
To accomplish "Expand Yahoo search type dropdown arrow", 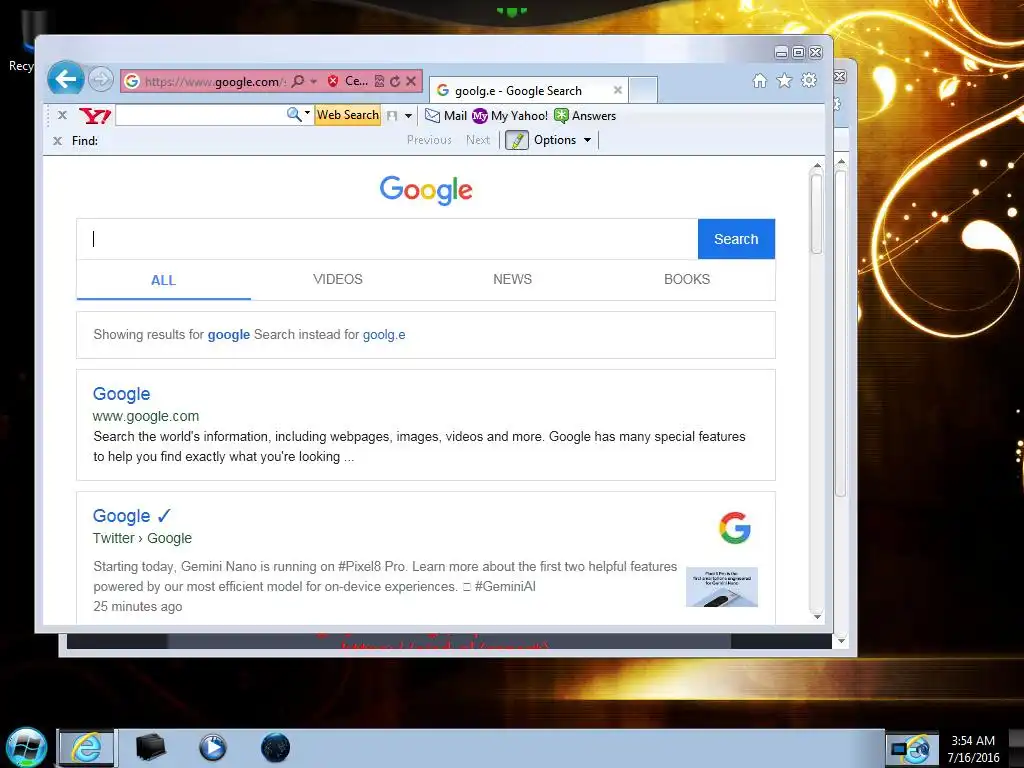I will click(x=308, y=113).
